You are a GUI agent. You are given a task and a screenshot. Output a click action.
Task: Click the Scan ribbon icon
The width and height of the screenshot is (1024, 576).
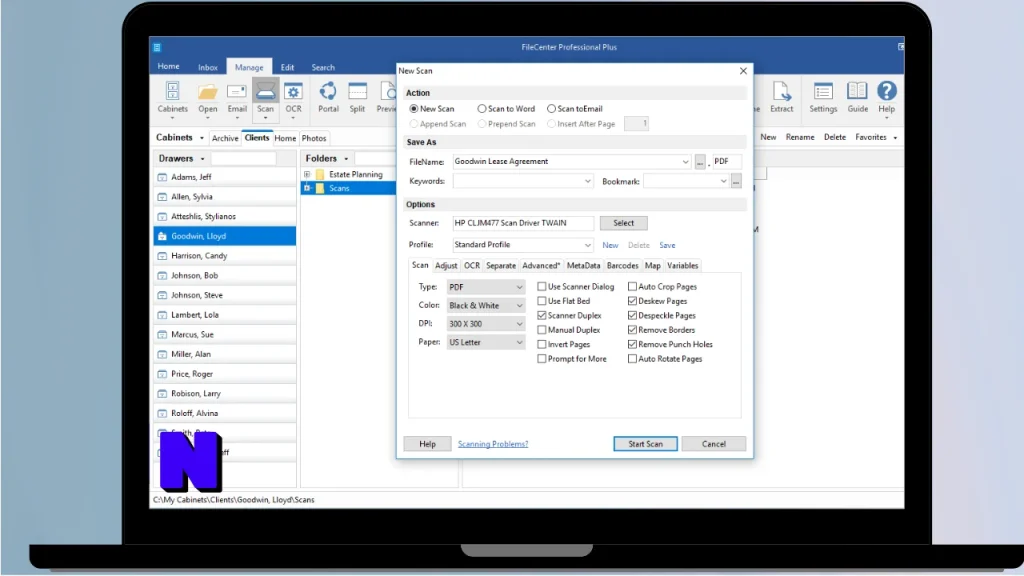click(x=265, y=92)
